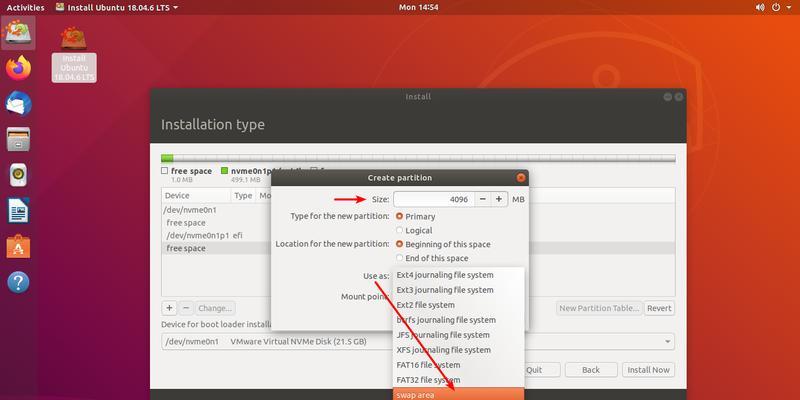Open the Help dock icon
The width and height of the screenshot is (800, 400).
pyautogui.click(x=18, y=282)
